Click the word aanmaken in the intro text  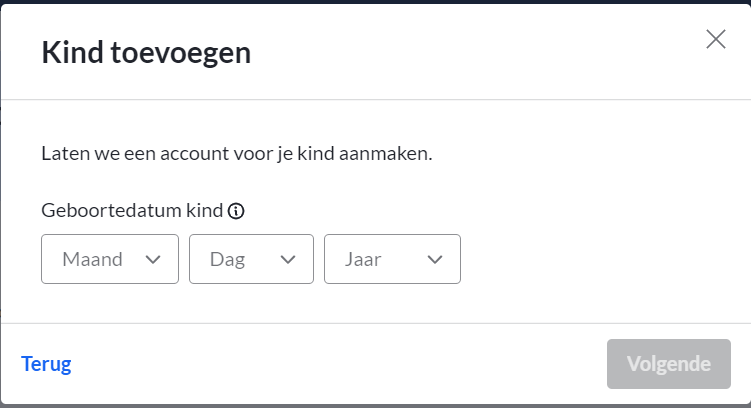[386, 154]
